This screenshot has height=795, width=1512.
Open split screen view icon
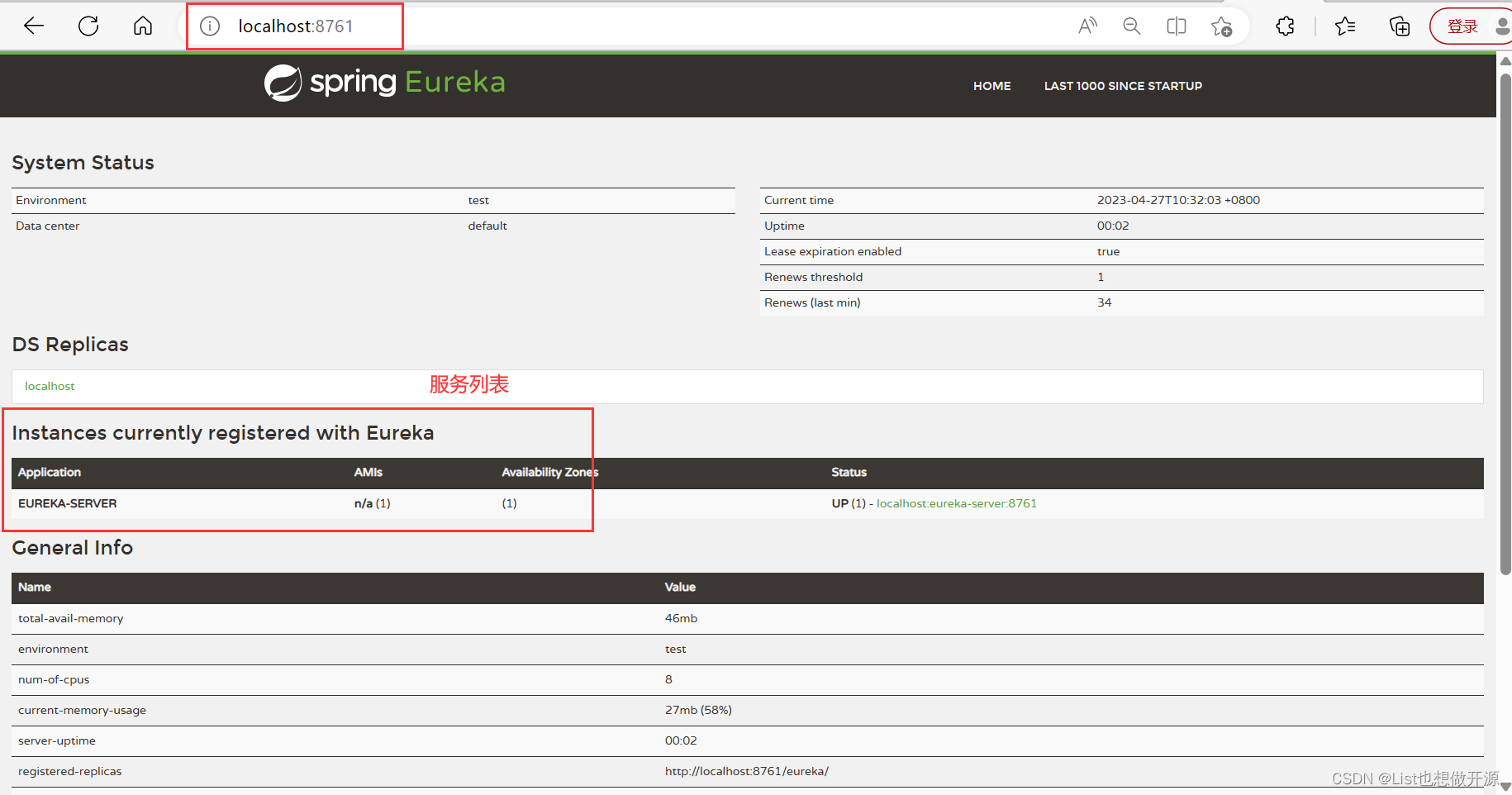1176,26
